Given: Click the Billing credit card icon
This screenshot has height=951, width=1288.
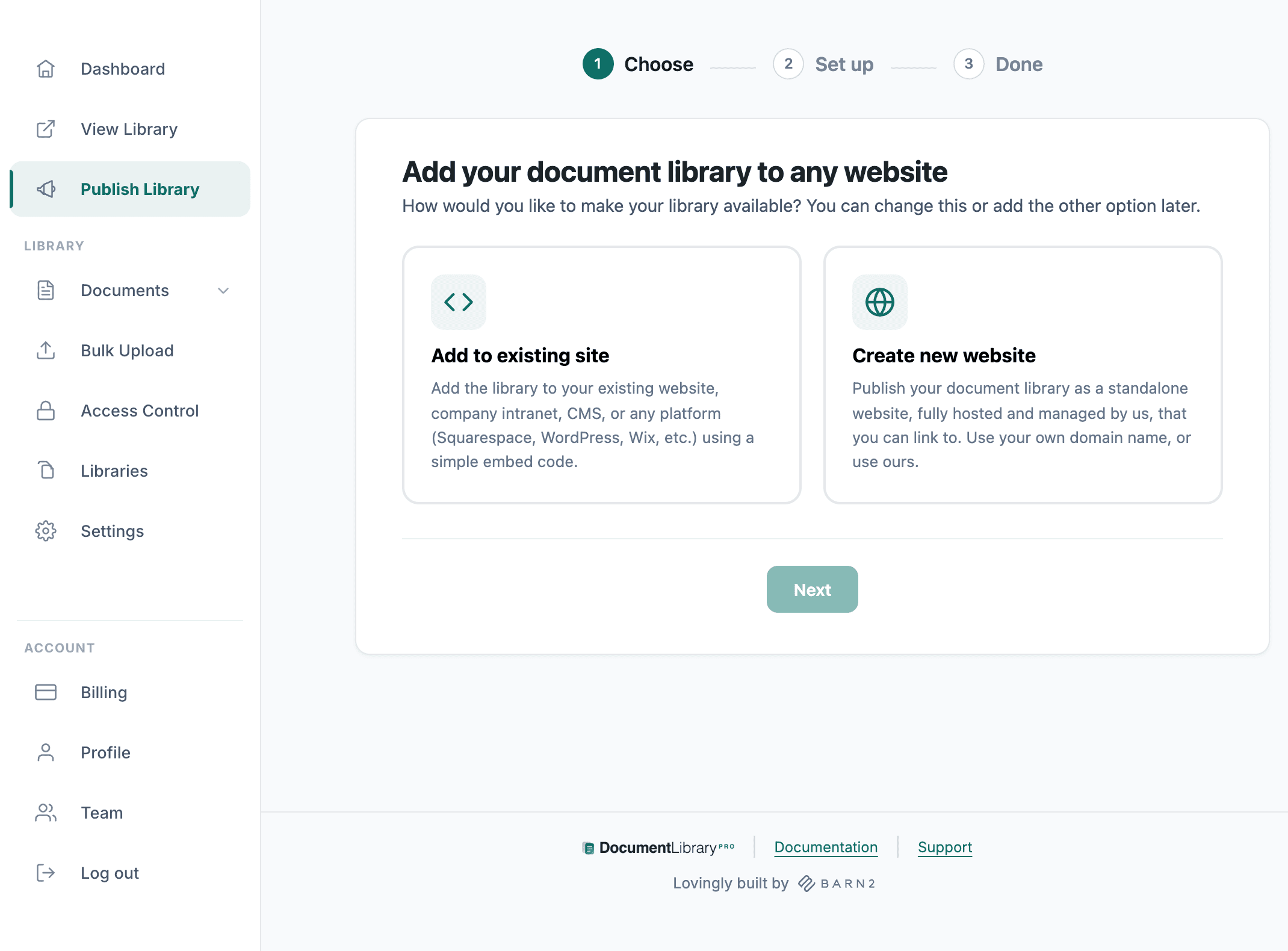Looking at the screenshot, I should click(46, 692).
